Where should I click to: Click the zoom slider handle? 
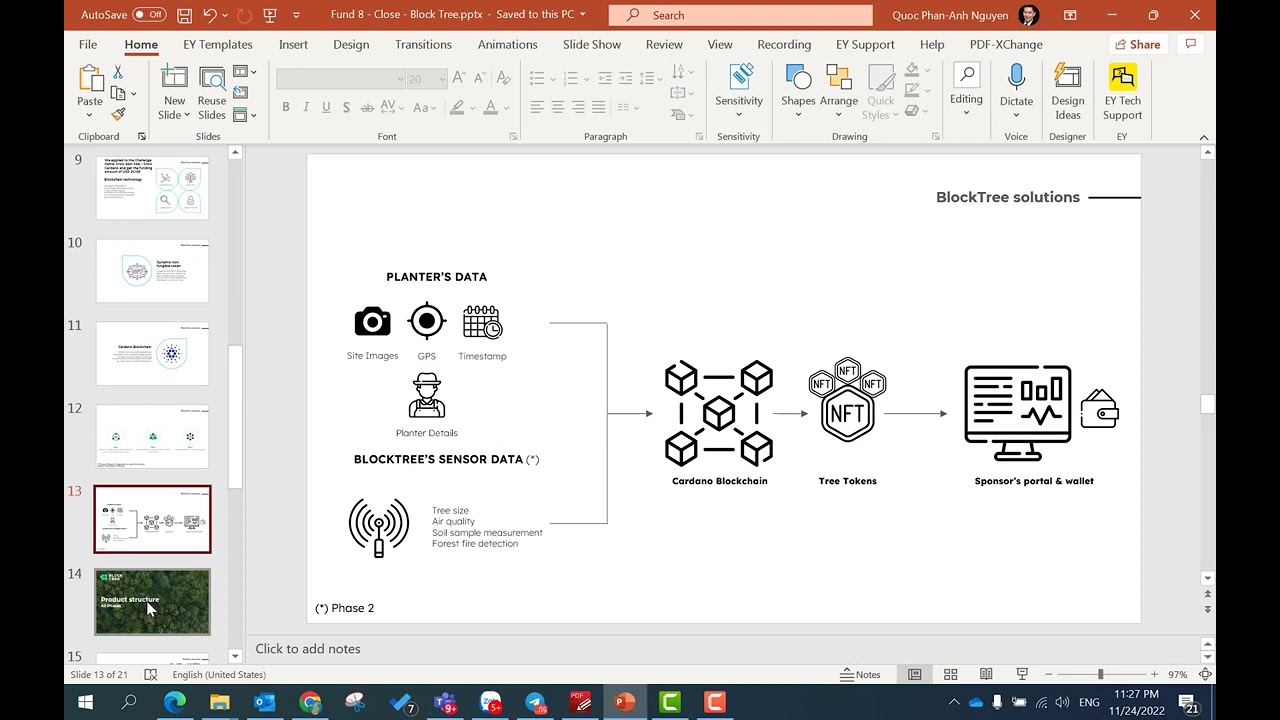coord(1100,674)
